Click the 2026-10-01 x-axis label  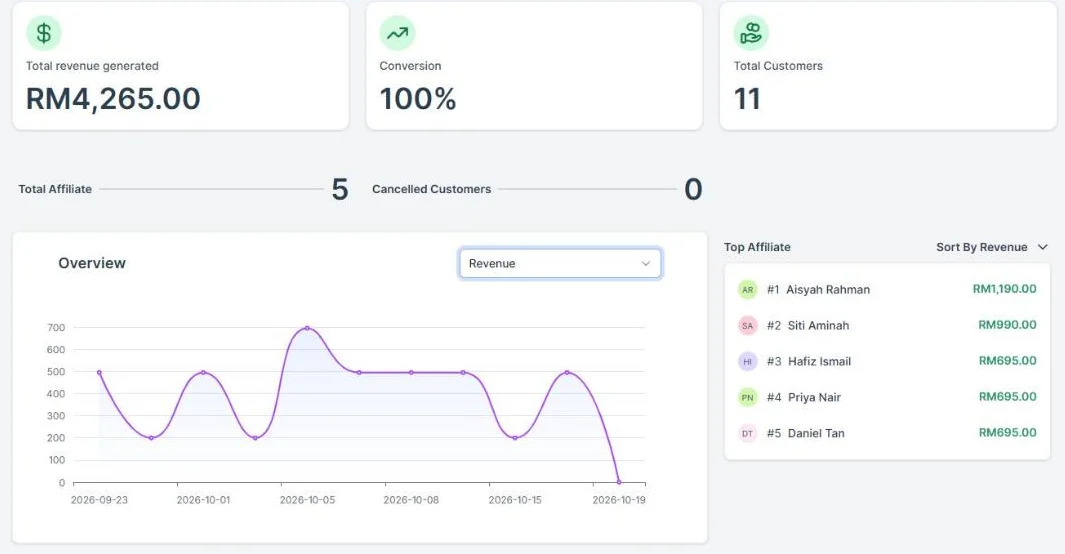(203, 500)
